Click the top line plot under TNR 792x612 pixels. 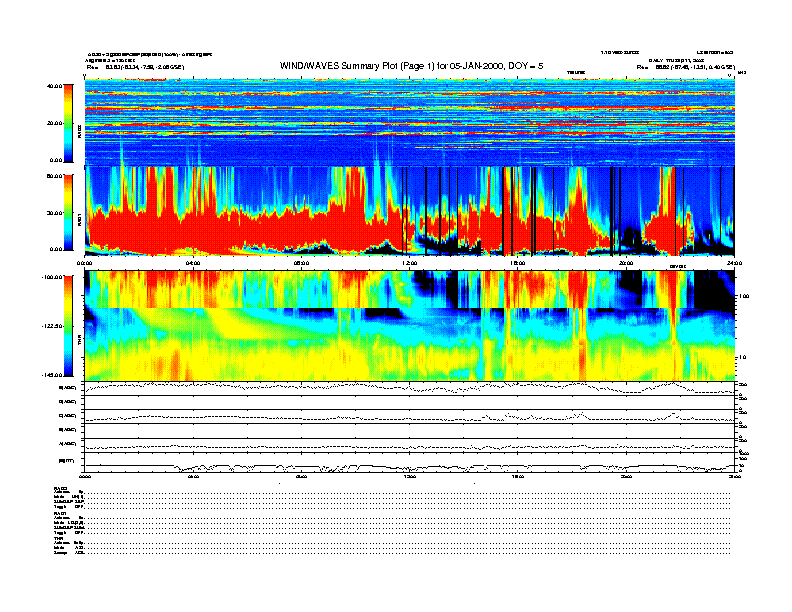pos(409,388)
